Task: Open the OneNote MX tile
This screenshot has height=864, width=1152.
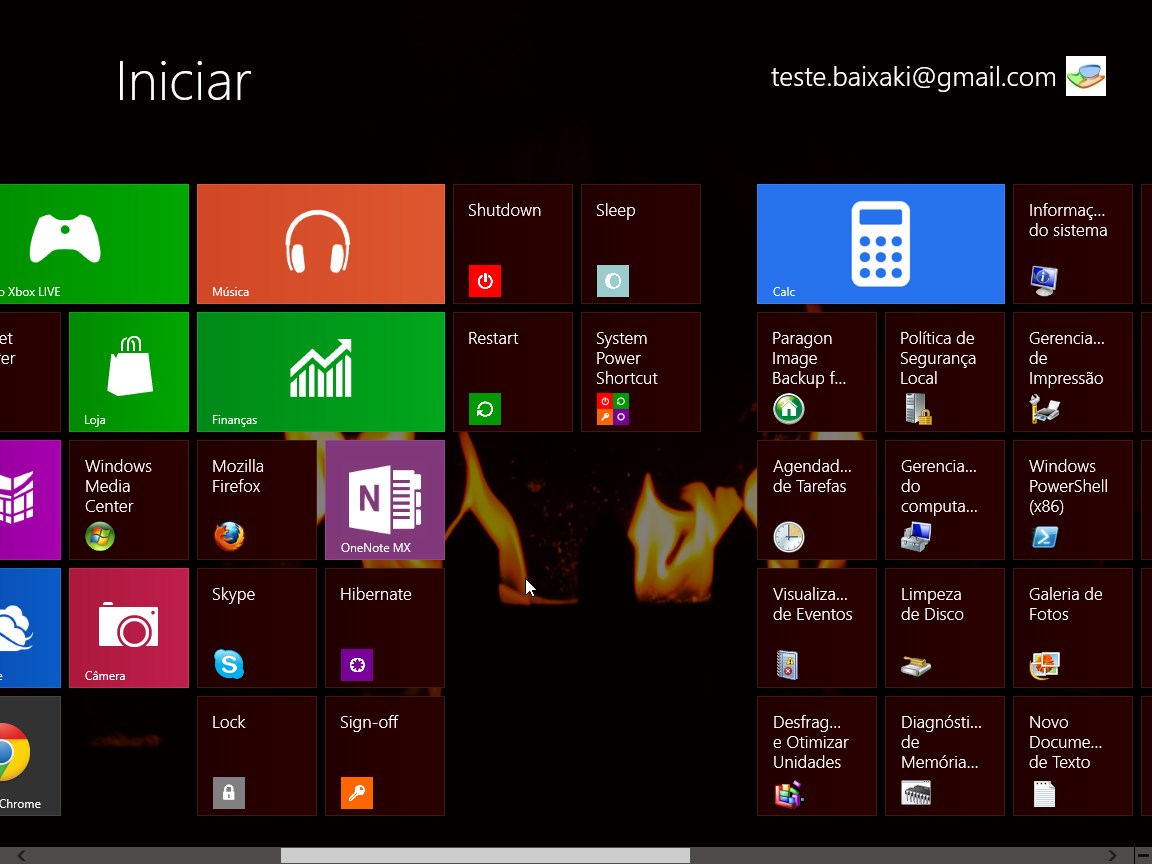Action: (385, 500)
